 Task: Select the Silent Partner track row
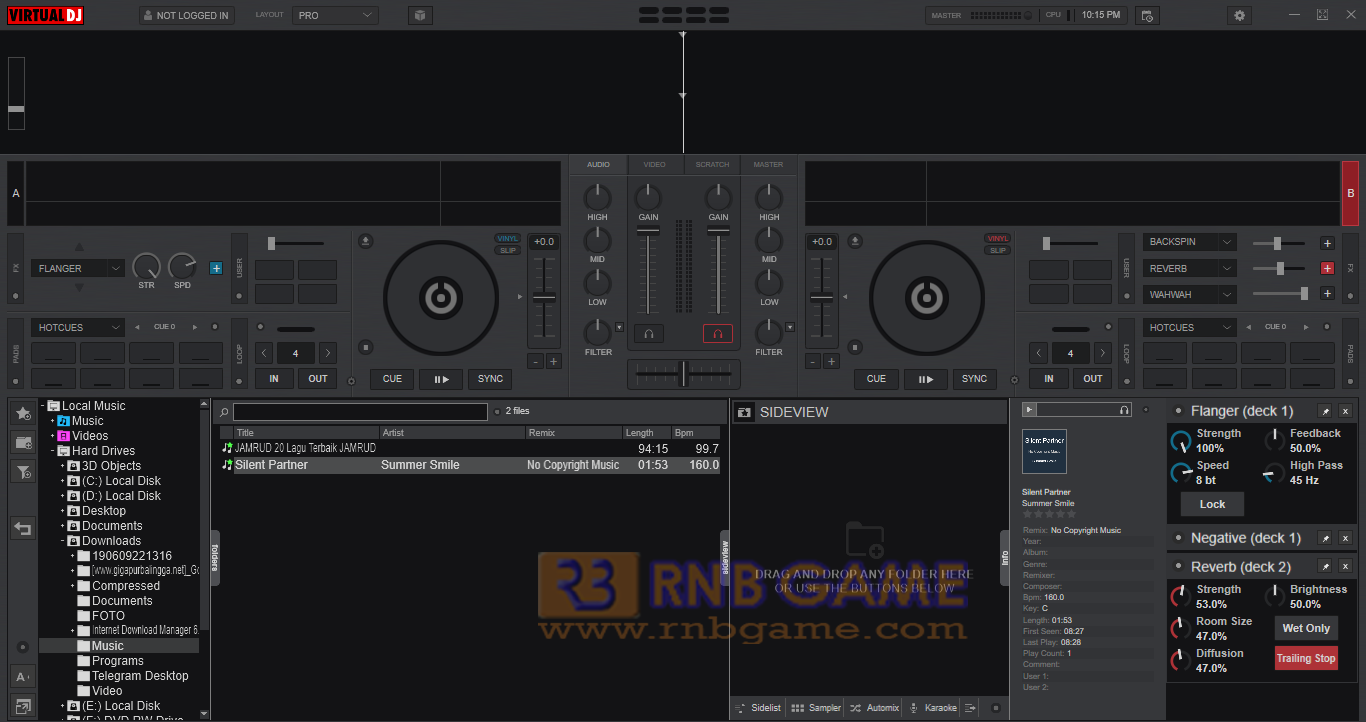click(x=470, y=465)
